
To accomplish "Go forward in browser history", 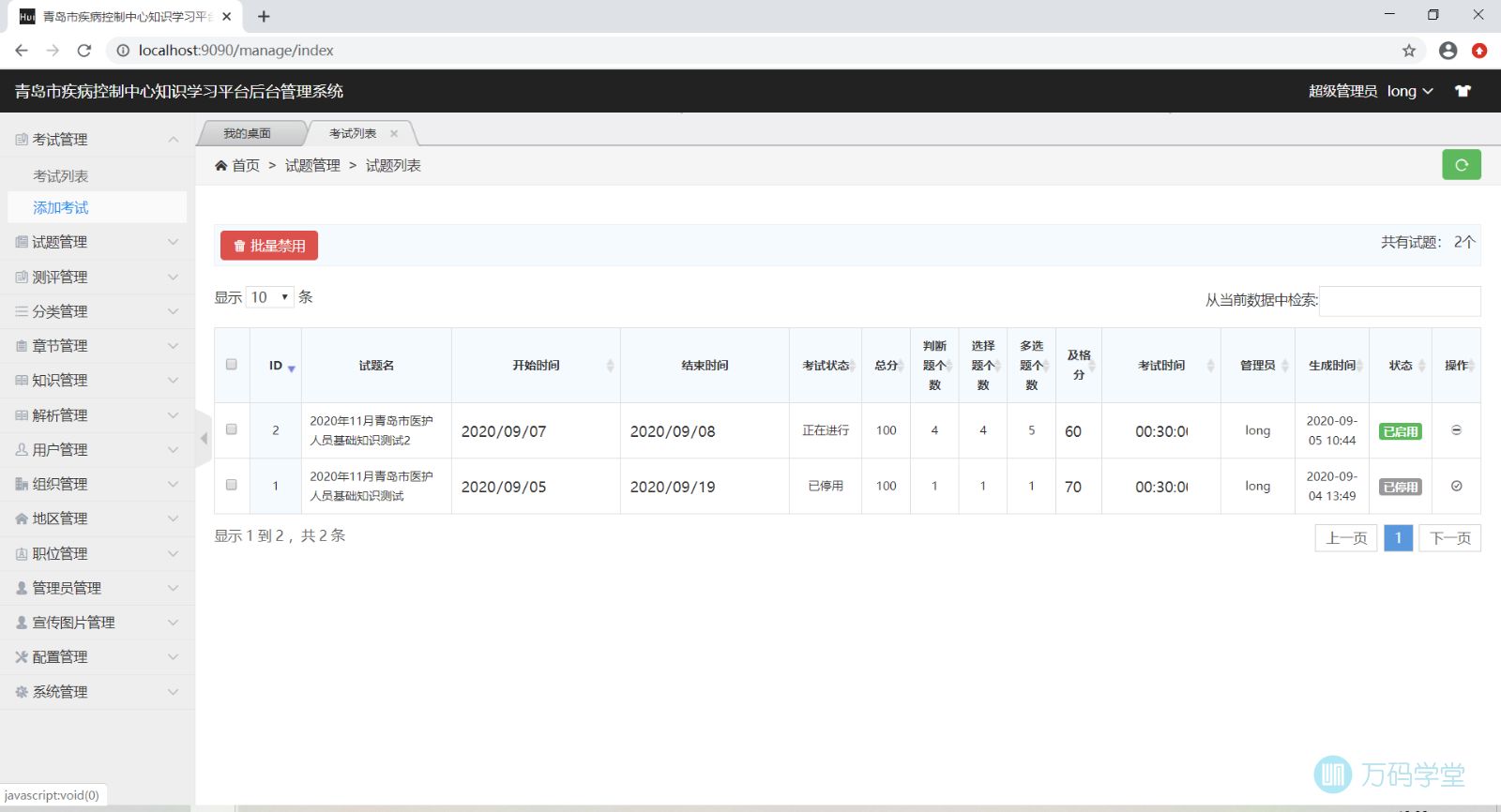I will coord(53,51).
